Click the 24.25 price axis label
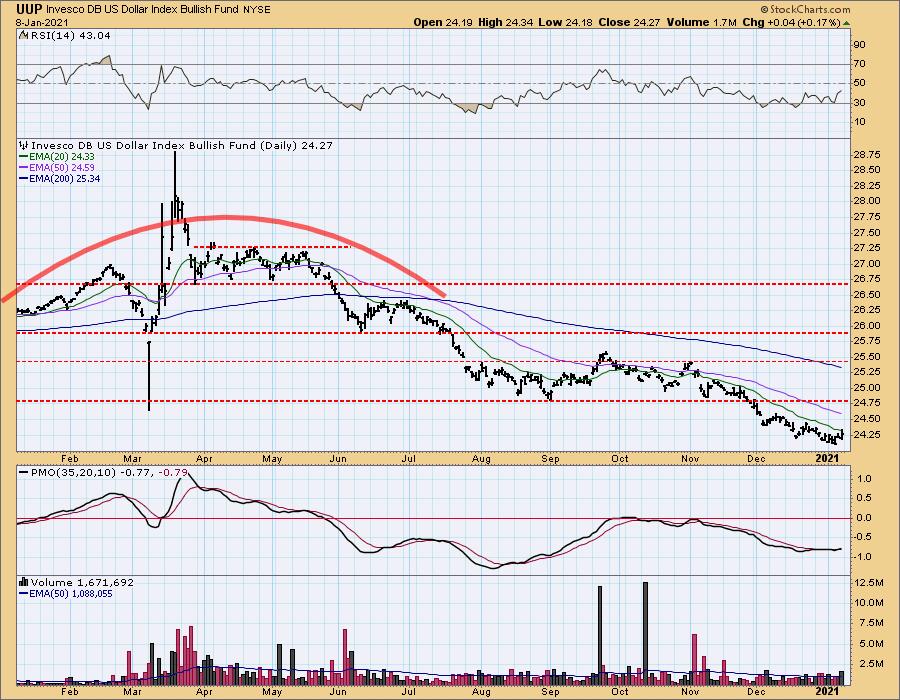This screenshot has width=900, height=700. click(x=867, y=434)
